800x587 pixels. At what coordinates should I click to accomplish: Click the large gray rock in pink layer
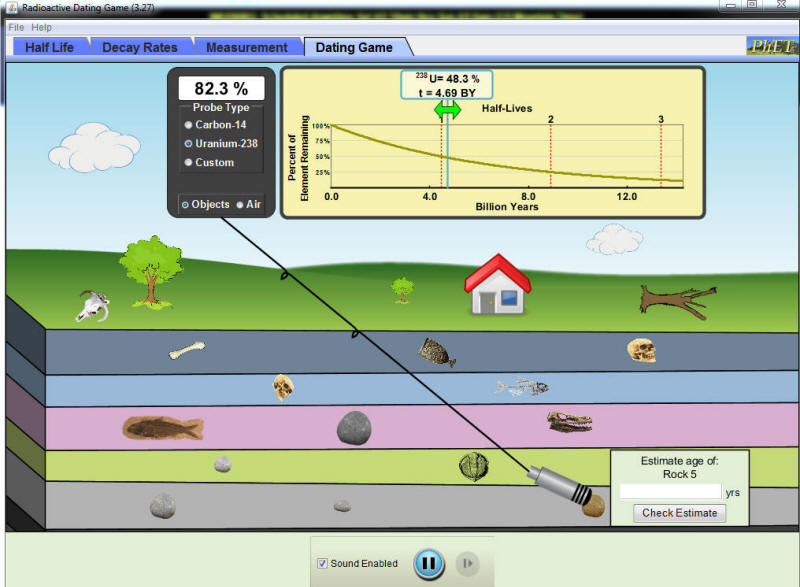click(x=354, y=428)
